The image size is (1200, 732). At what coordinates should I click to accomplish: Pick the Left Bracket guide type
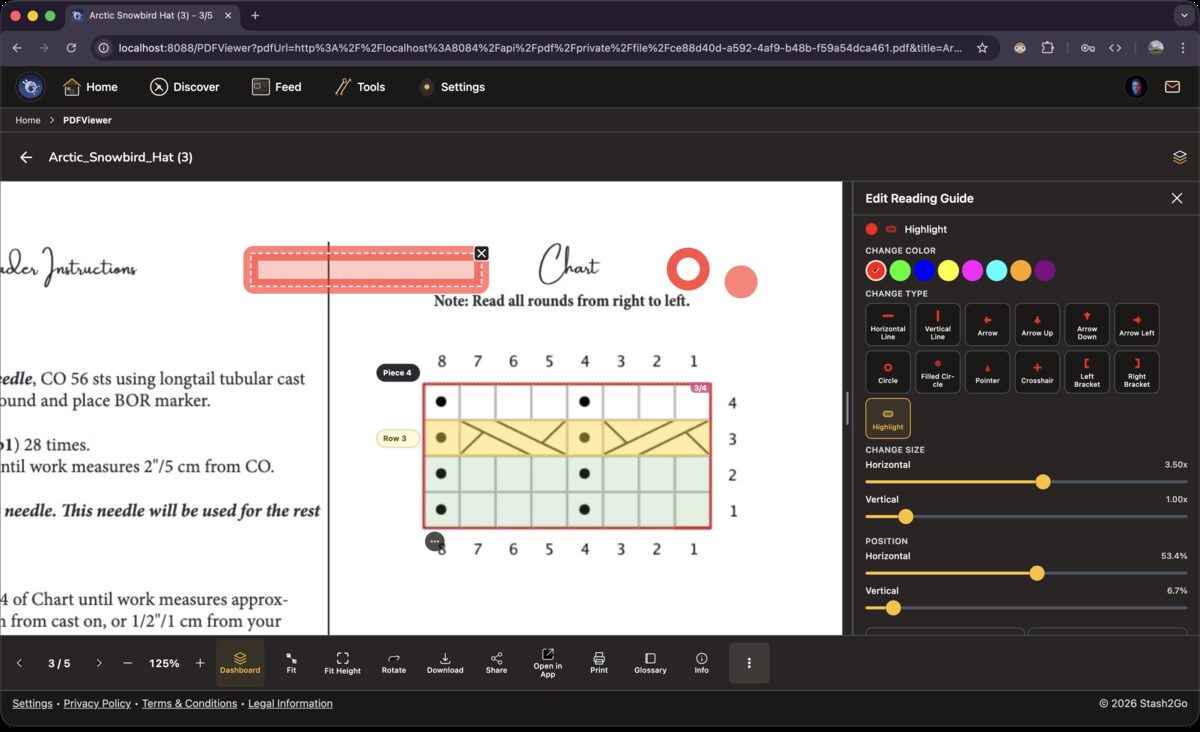(x=1087, y=372)
